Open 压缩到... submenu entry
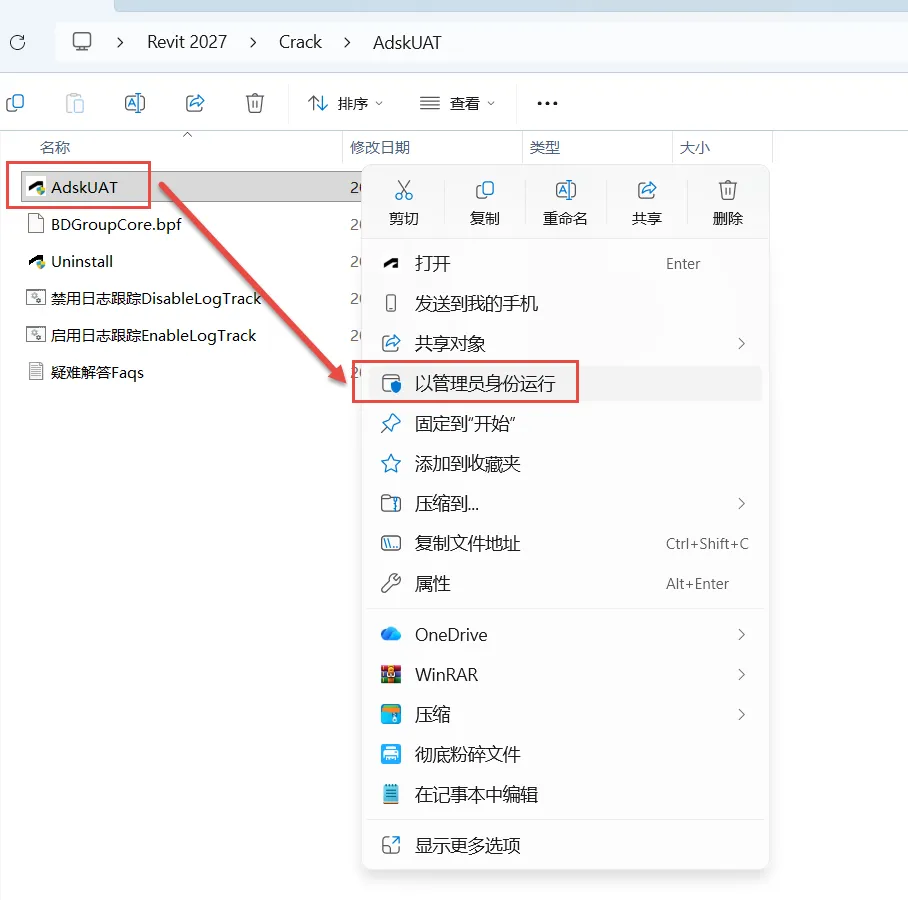The image size is (908, 900). pos(565,503)
